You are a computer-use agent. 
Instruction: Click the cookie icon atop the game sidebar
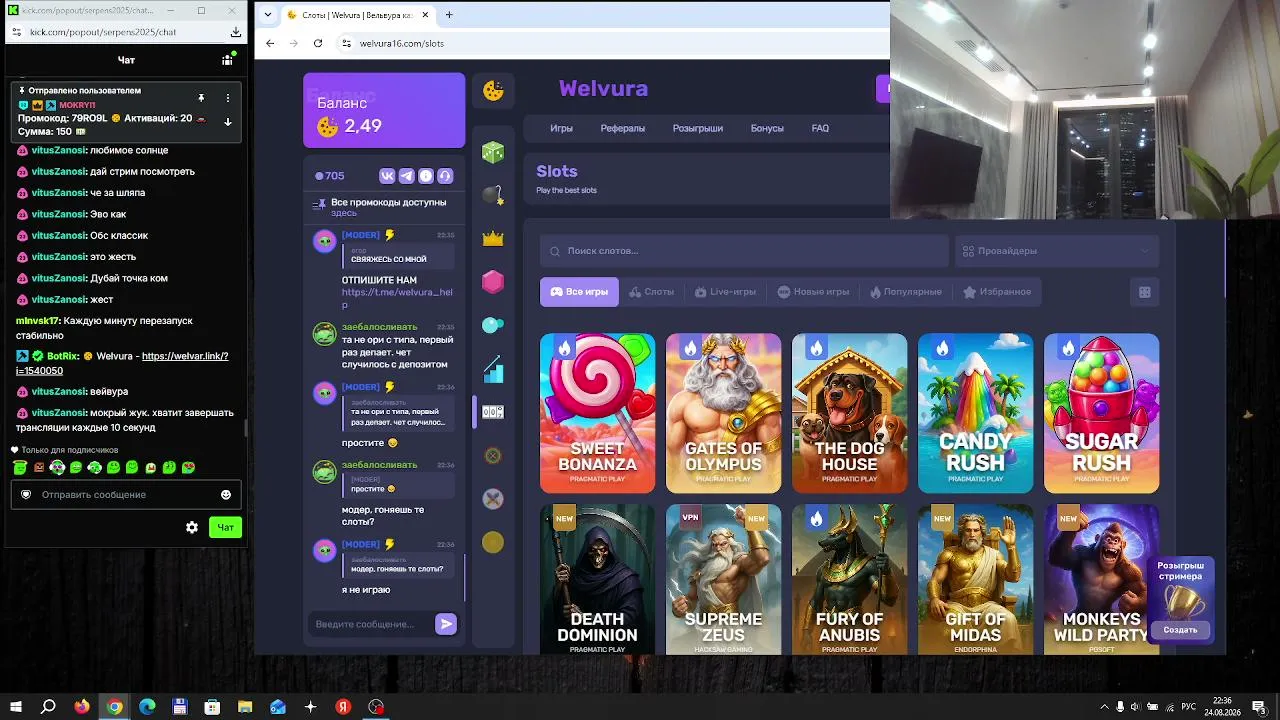click(x=493, y=90)
